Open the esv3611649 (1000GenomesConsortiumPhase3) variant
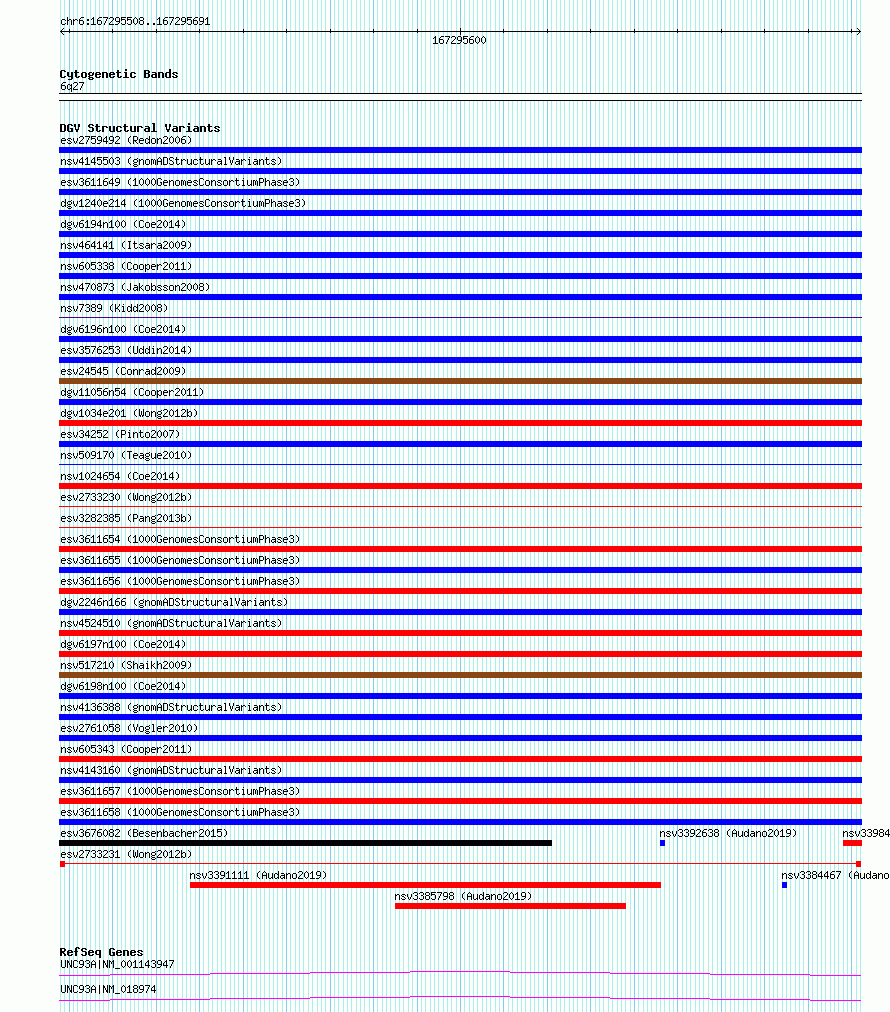The height and width of the screenshot is (1012, 890). (180, 182)
